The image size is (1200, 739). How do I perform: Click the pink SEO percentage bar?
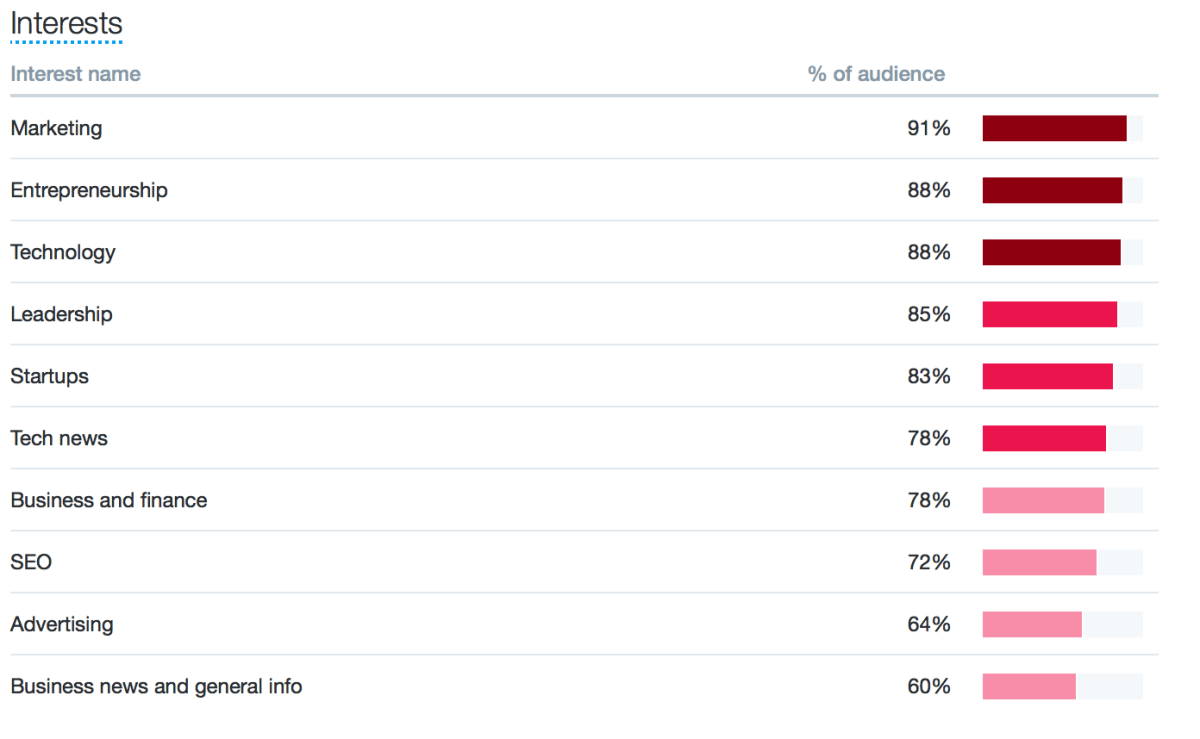click(x=1039, y=562)
